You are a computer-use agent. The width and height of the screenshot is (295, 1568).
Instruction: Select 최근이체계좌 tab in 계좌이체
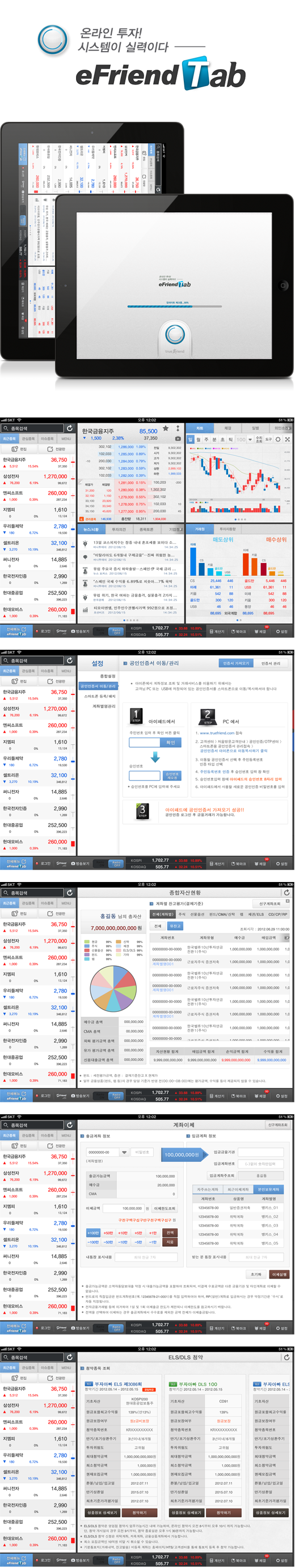238,1190
